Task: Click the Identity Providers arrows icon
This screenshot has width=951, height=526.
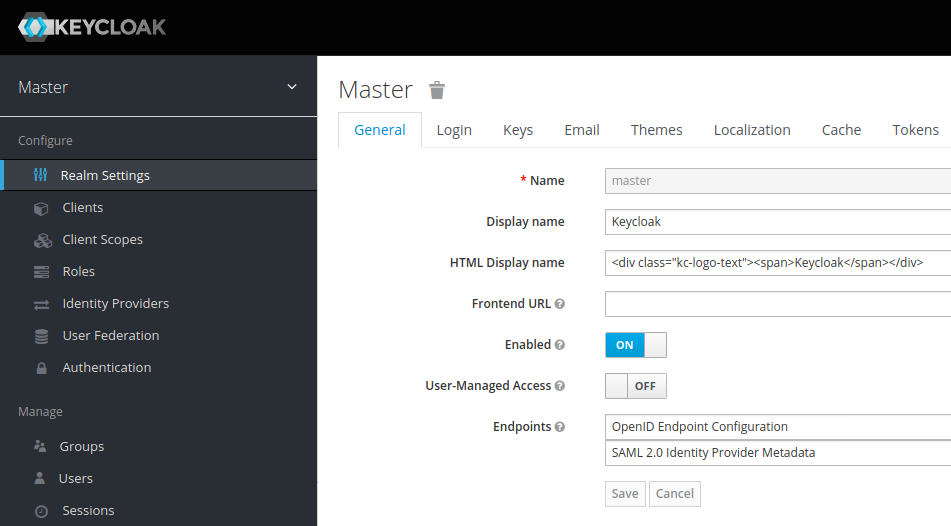Action: pos(41,305)
